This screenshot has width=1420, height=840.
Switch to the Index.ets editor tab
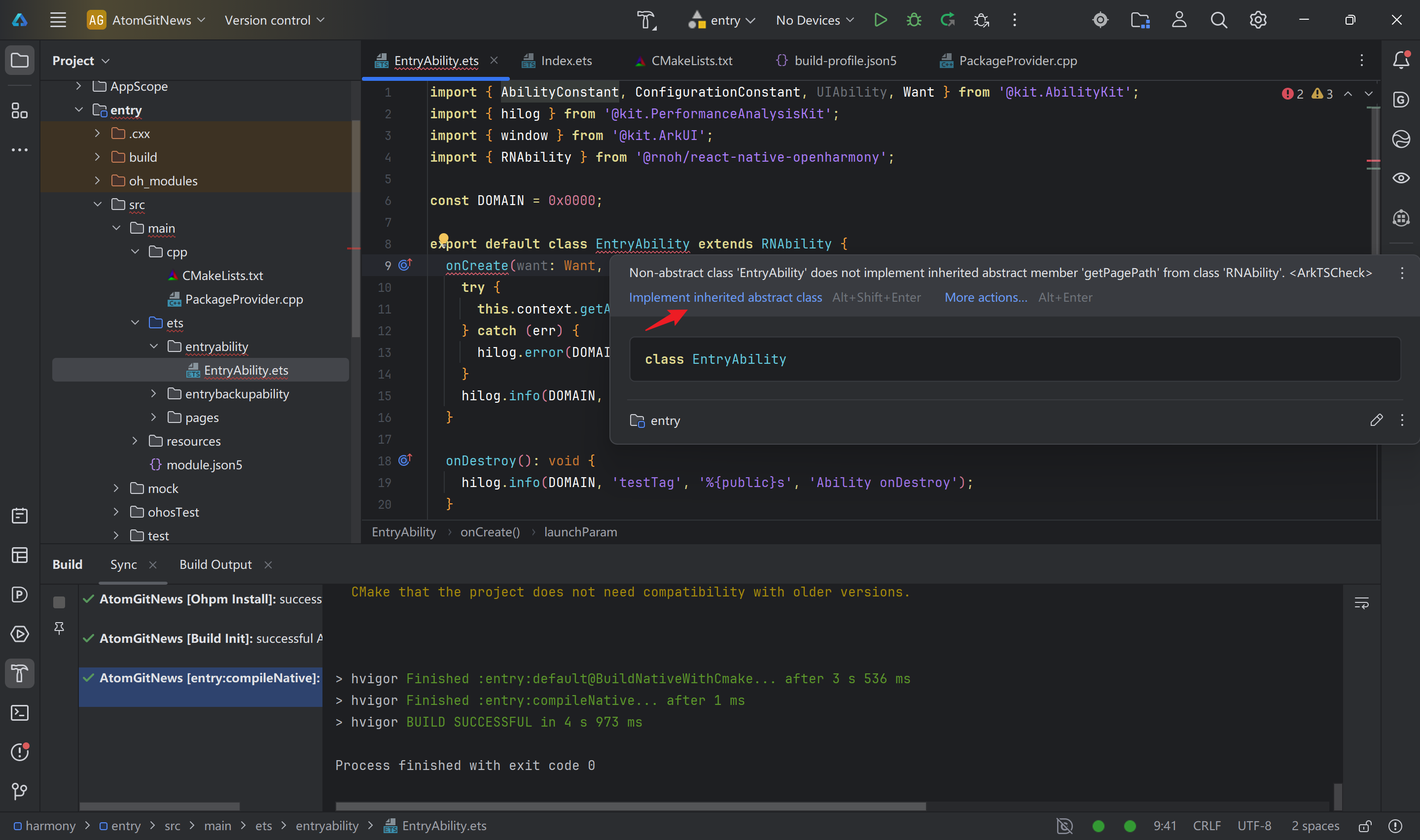[x=566, y=61]
